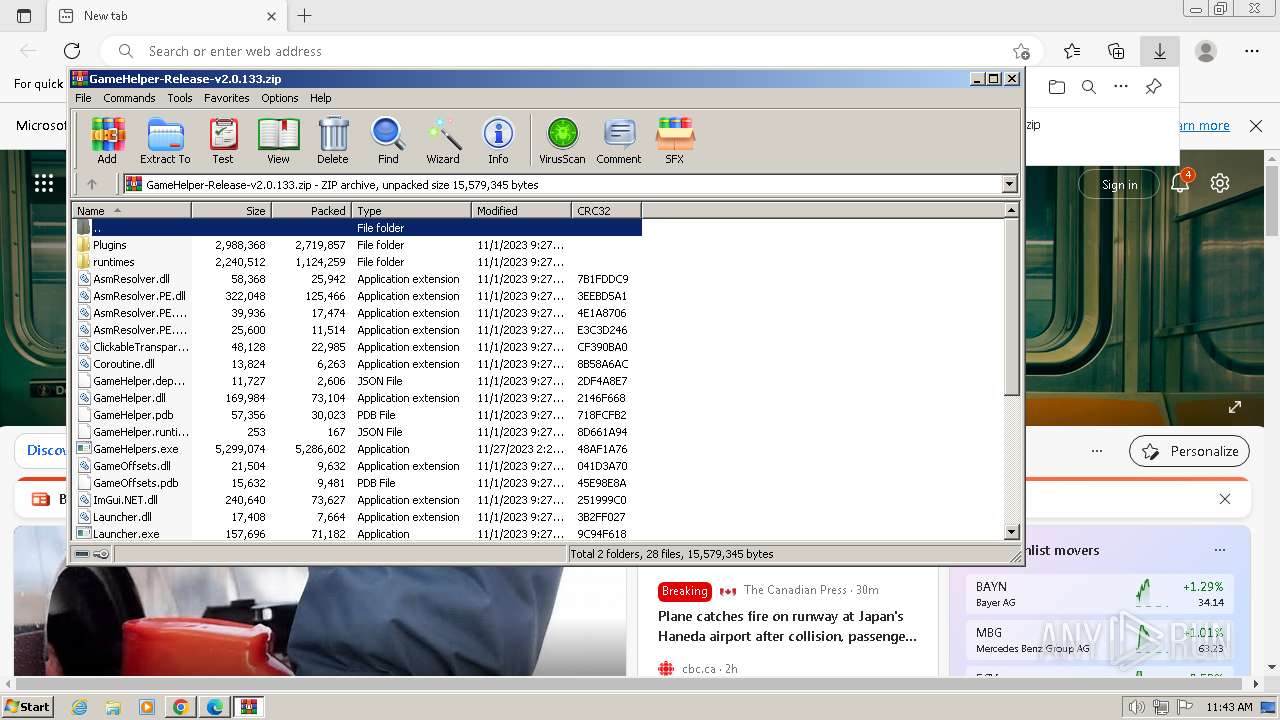The image size is (1280, 720).
Task: Expand the archive path dropdown
Action: [1009, 184]
